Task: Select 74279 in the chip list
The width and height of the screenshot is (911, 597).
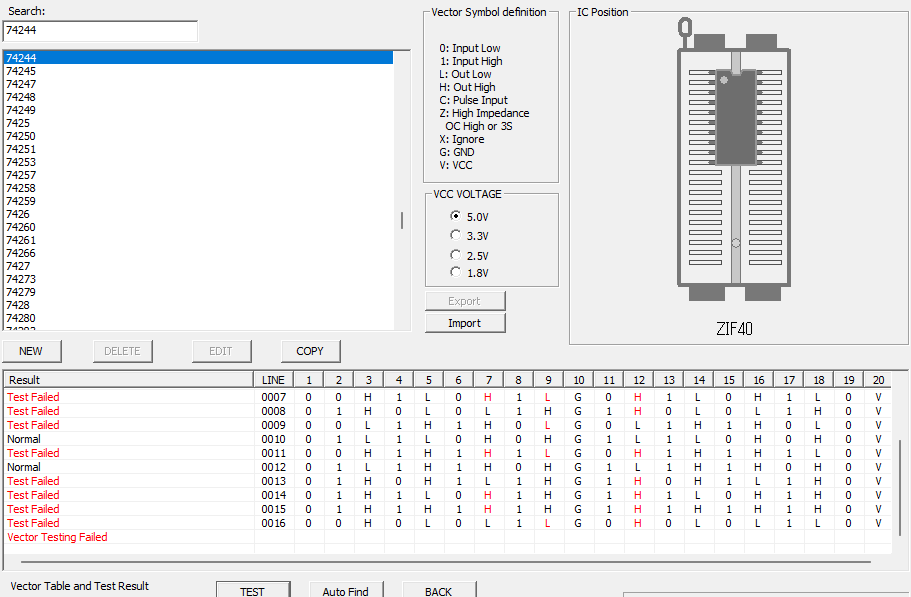Action: click(x=198, y=292)
